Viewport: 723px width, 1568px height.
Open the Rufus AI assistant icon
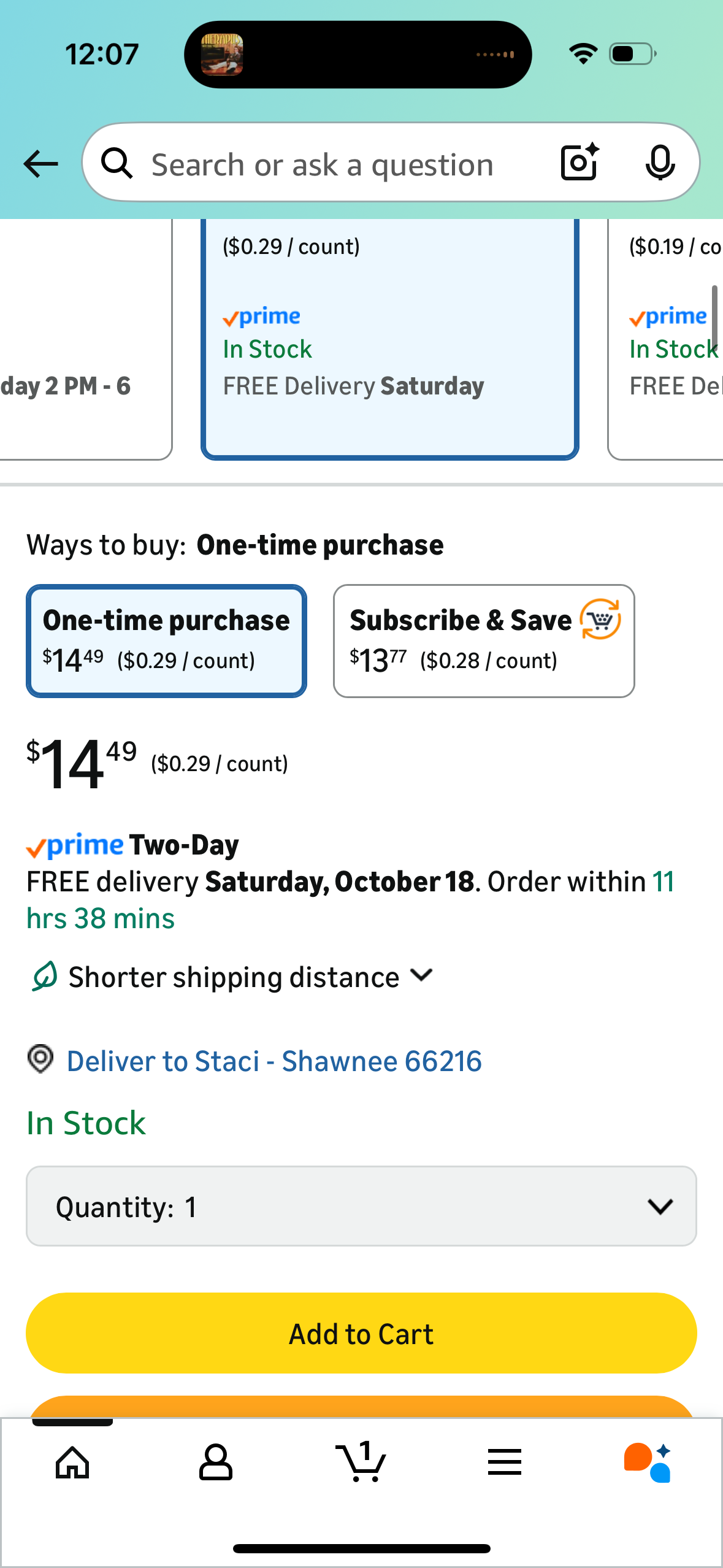click(648, 1462)
